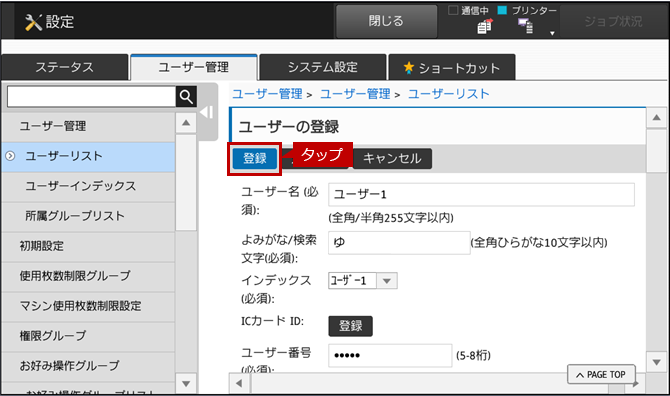Click sidebar scrollbar up arrow

tap(186, 123)
